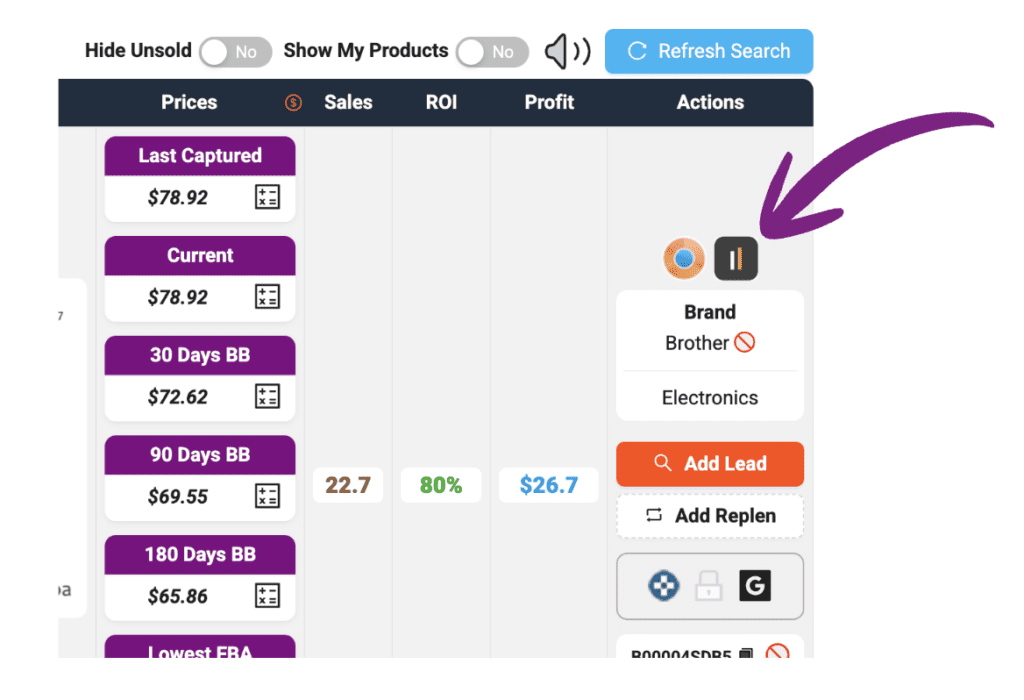Image resolution: width=1024 pixels, height=700 pixels.
Task: Toggle the Show My Products switch
Action: tap(492, 52)
